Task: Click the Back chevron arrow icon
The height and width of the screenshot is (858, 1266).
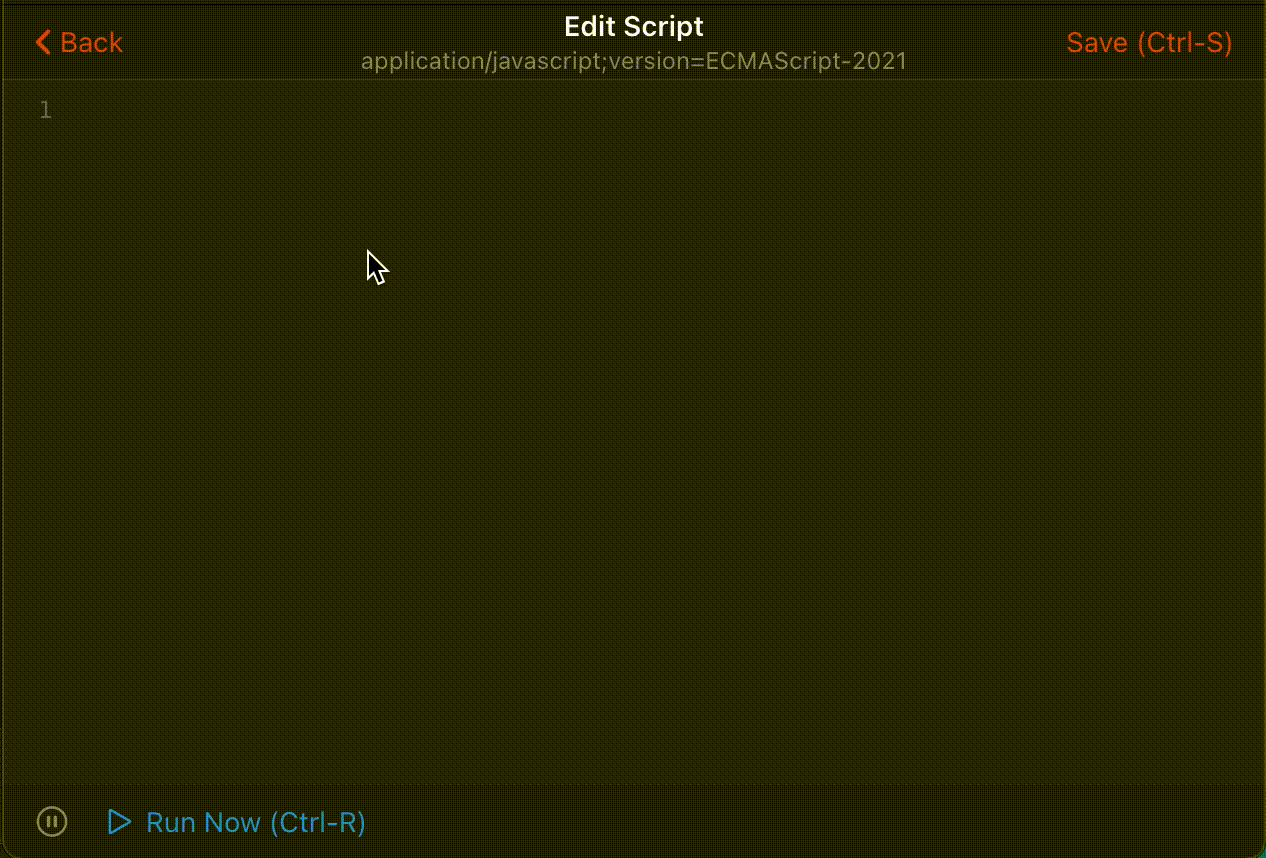Action: point(42,42)
